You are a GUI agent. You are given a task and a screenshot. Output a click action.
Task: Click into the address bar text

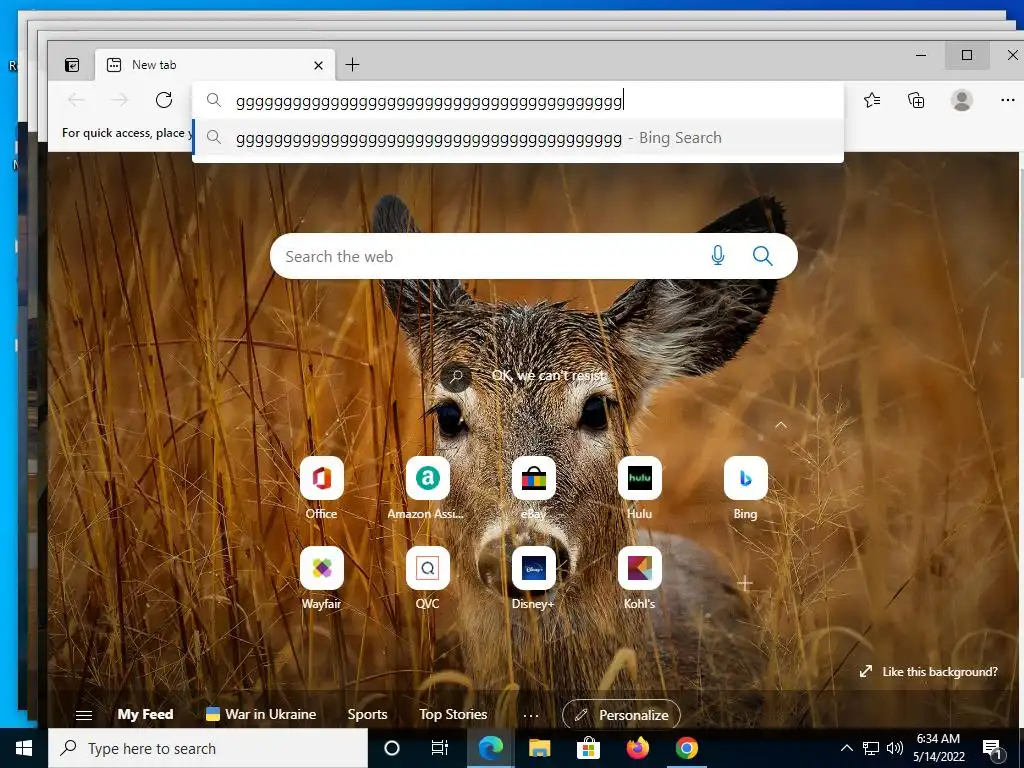click(429, 101)
